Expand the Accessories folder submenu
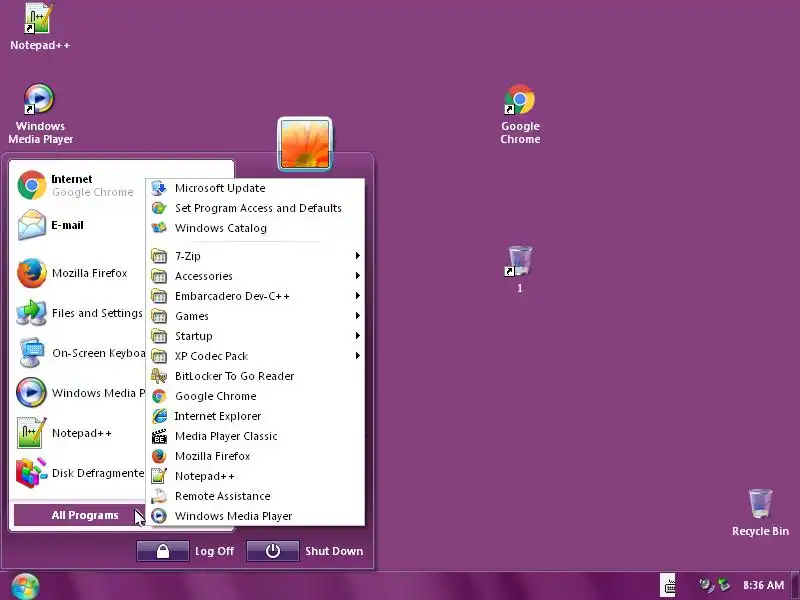 tap(255, 276)
